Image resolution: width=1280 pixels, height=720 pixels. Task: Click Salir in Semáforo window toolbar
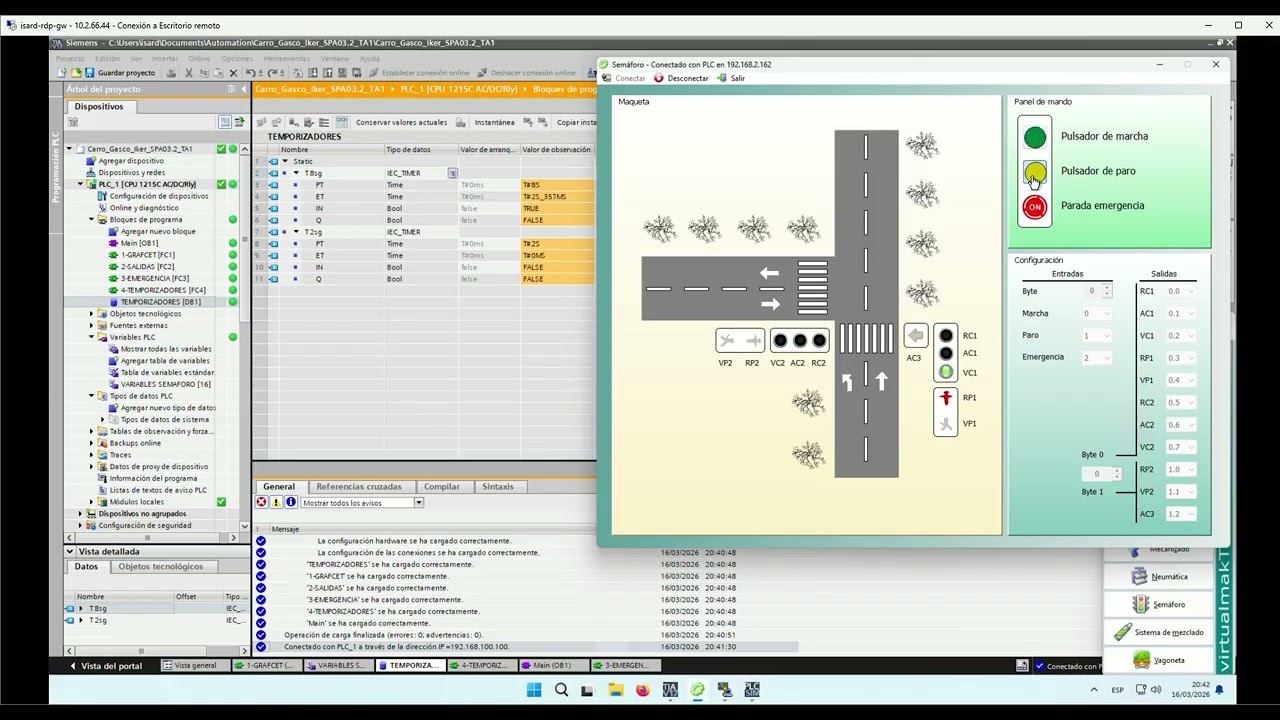(x=731, y=78)
